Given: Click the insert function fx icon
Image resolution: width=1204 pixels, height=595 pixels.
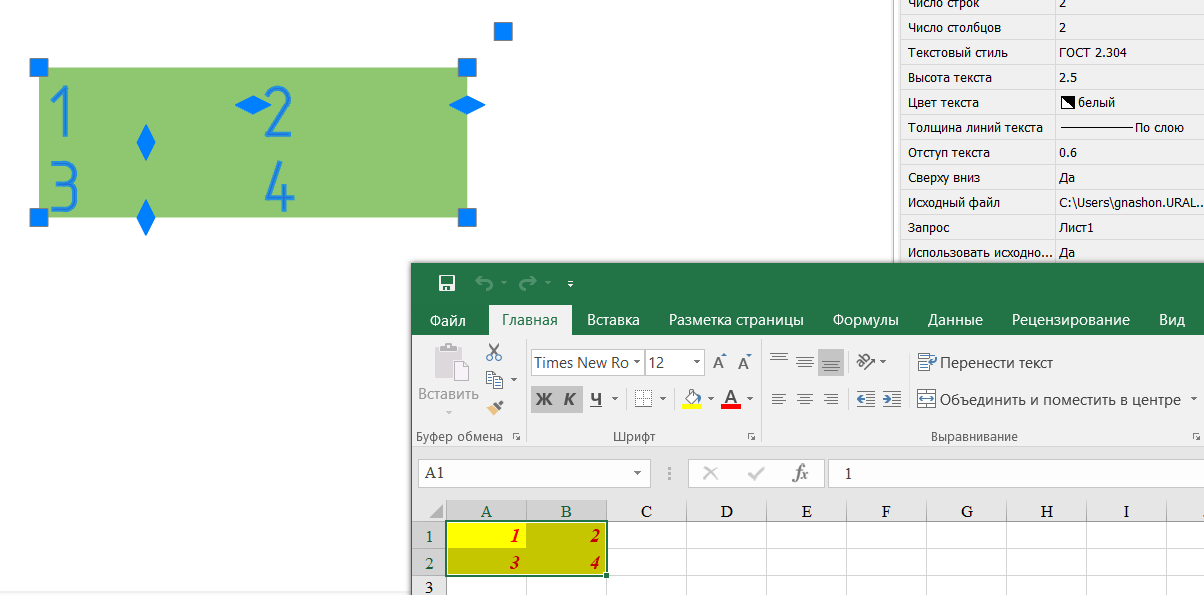Looking at the screenshot, I should pyautogui.click(x=800, y=473).
